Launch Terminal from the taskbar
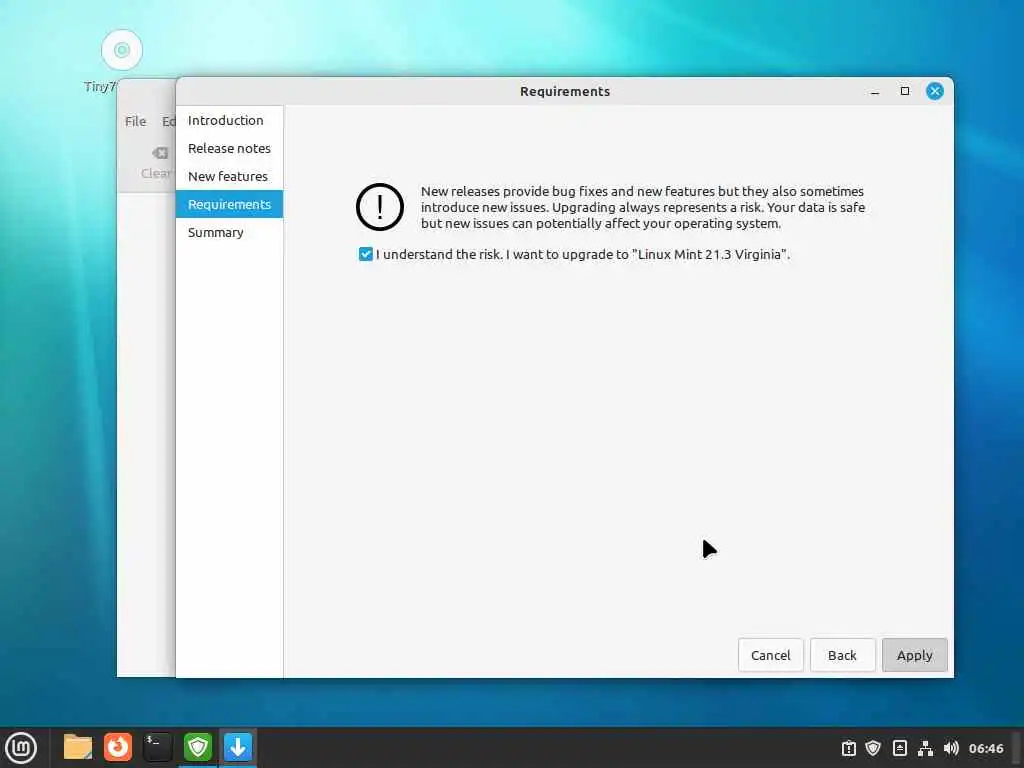The height and width of the screenshot is (768, 1024). 157,747
